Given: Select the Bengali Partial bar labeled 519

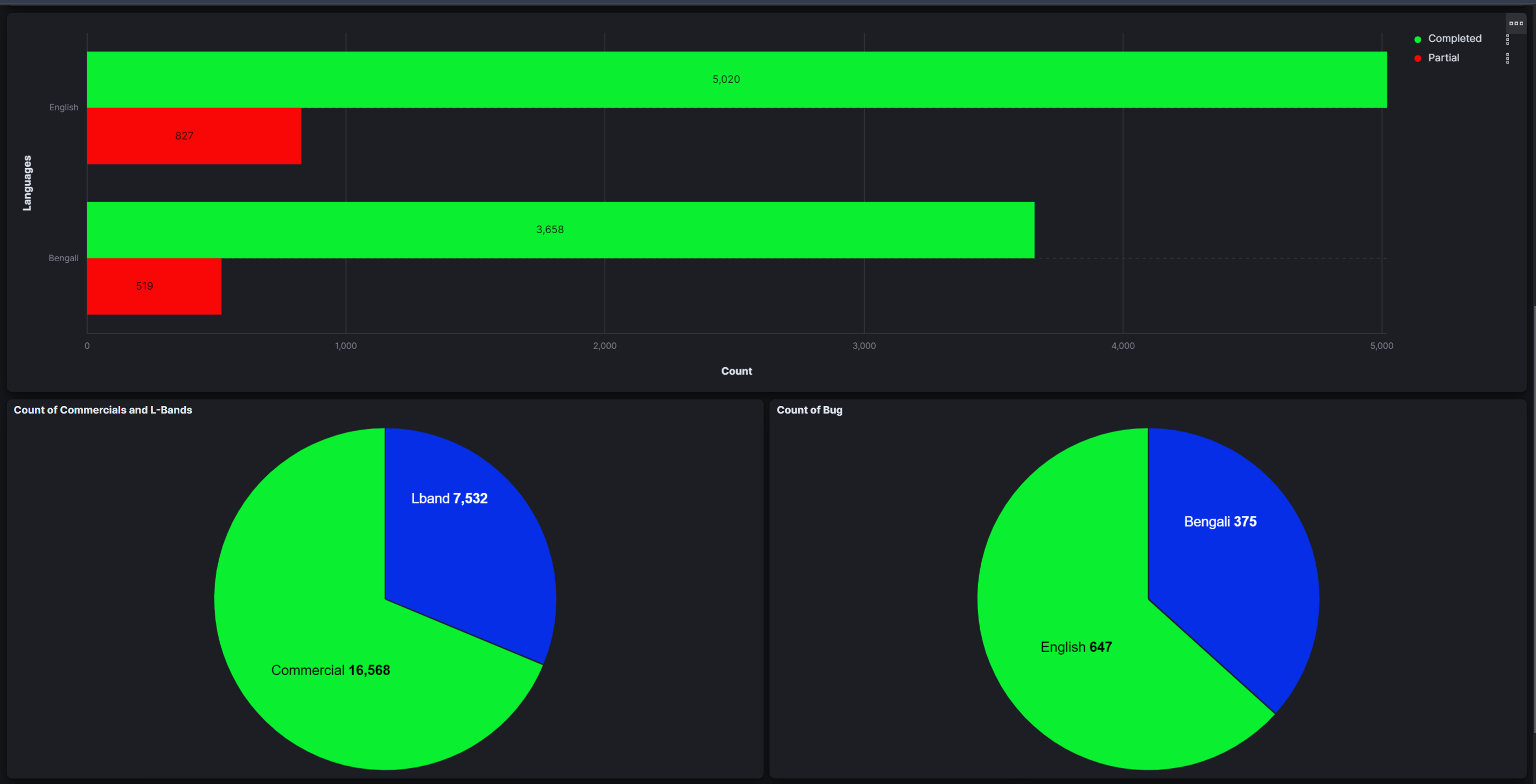Looking at the screenshot, I should coord(154,286).
